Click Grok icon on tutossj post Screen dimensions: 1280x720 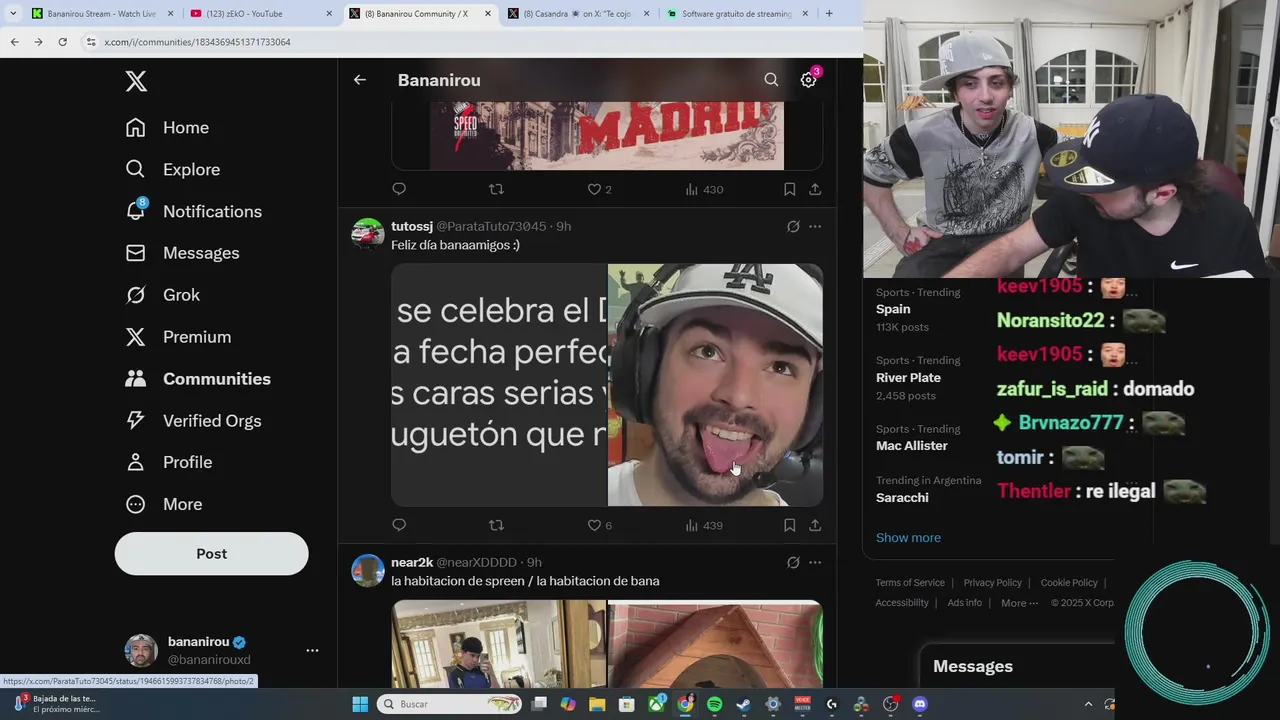[x=793, y=227]
